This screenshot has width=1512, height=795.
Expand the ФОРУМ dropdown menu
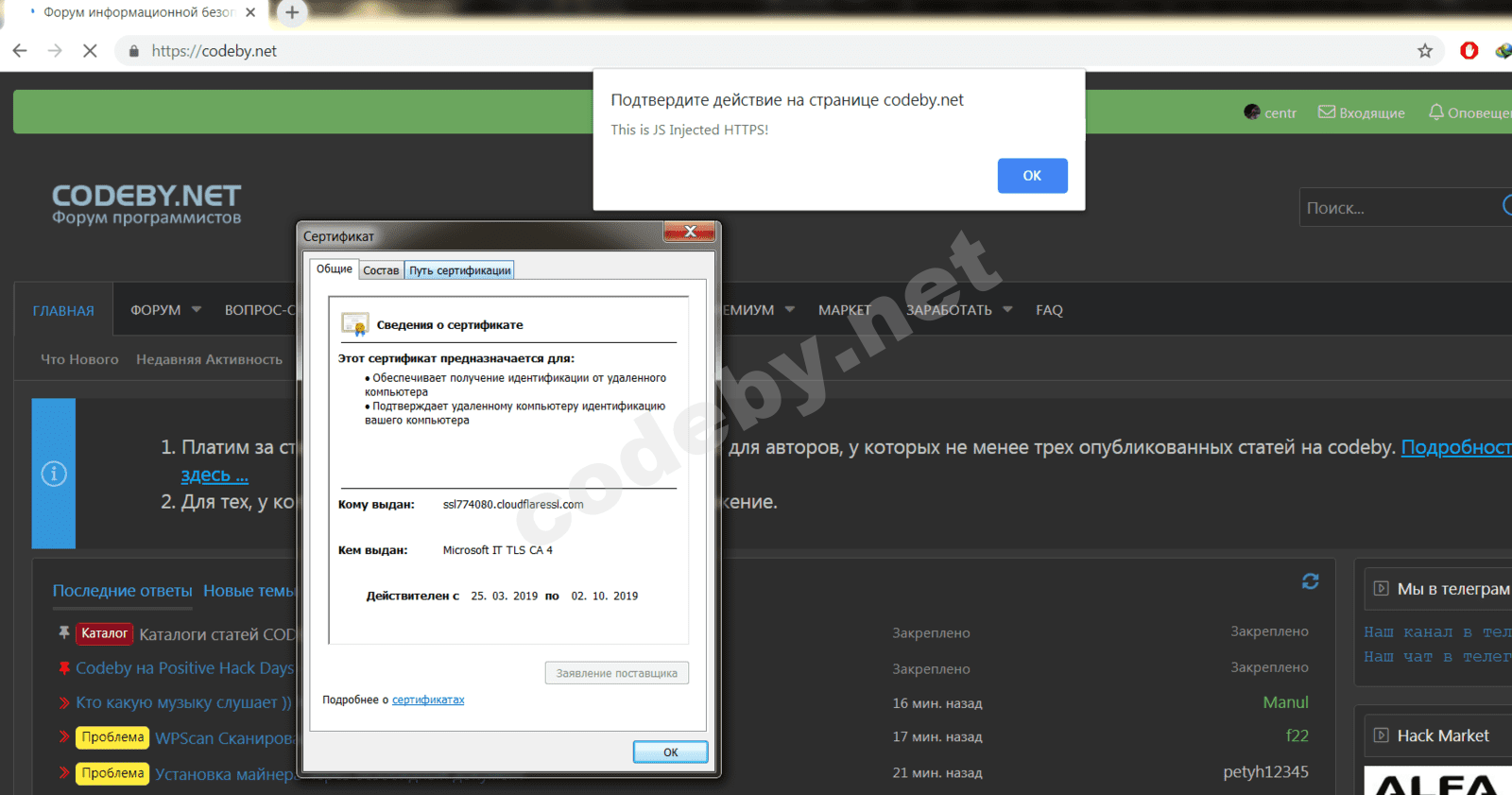click(x=197, y=309)
